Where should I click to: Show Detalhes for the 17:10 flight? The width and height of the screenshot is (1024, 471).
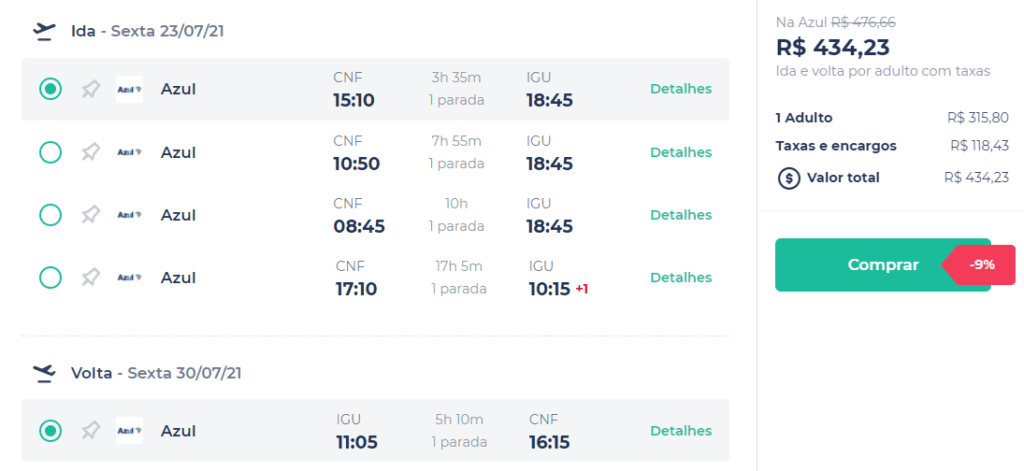(681, 277)
